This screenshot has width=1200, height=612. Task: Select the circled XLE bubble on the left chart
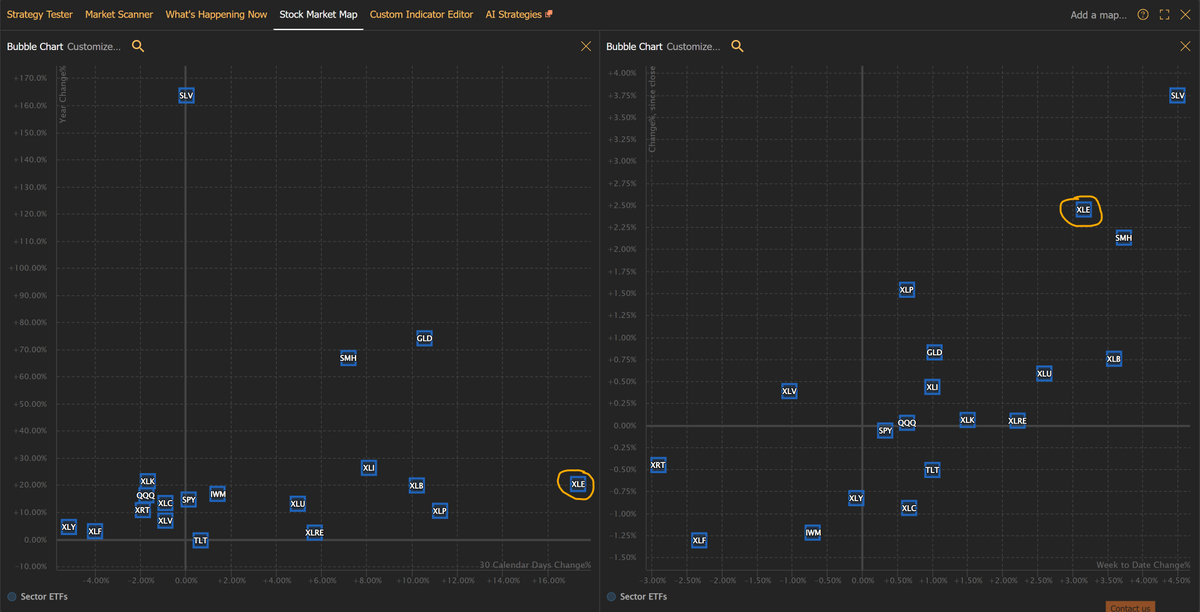(x=575, y=484)
